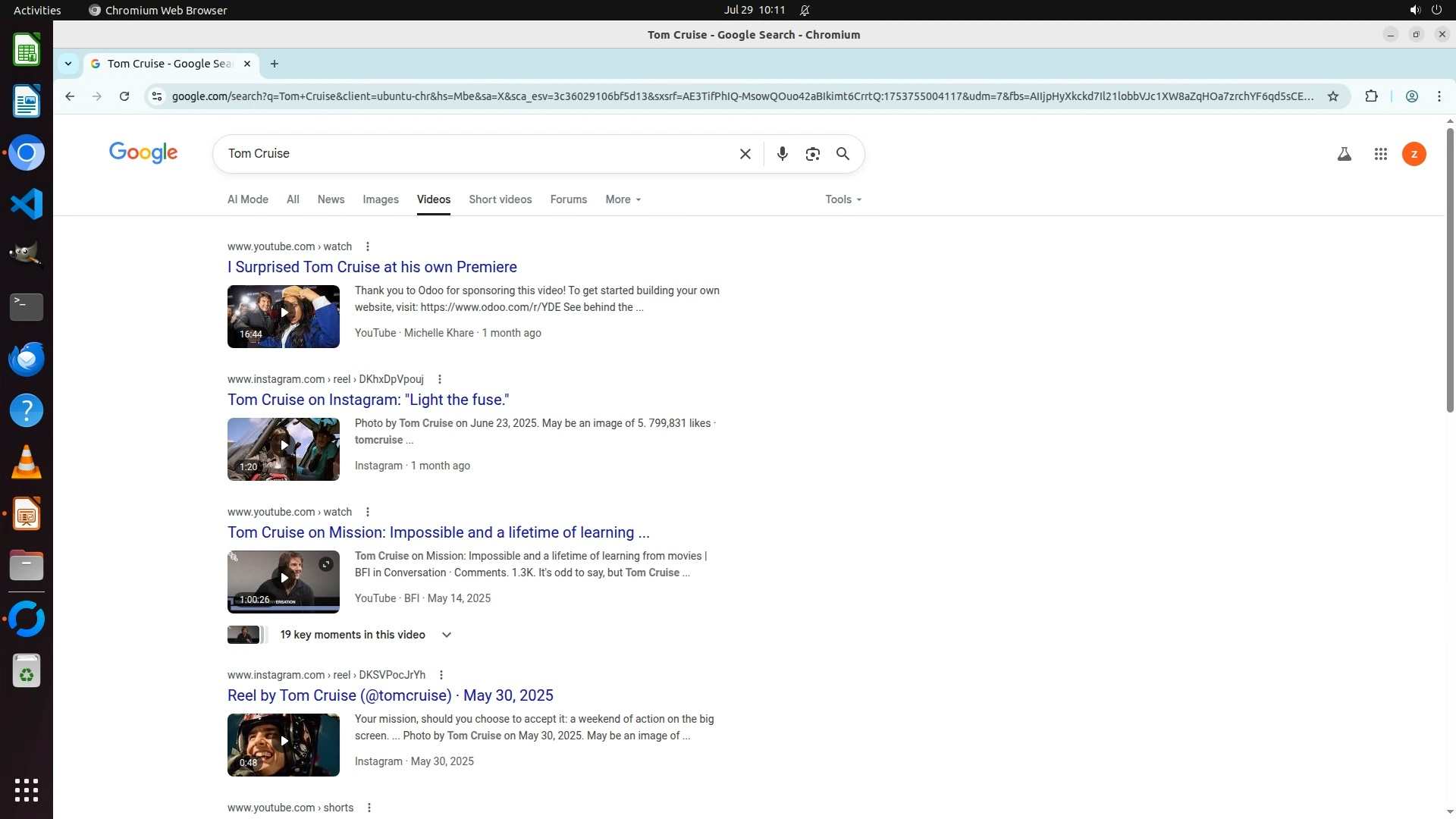
Task: Expand 19 key moments in this video
Action: click(446, 635)
